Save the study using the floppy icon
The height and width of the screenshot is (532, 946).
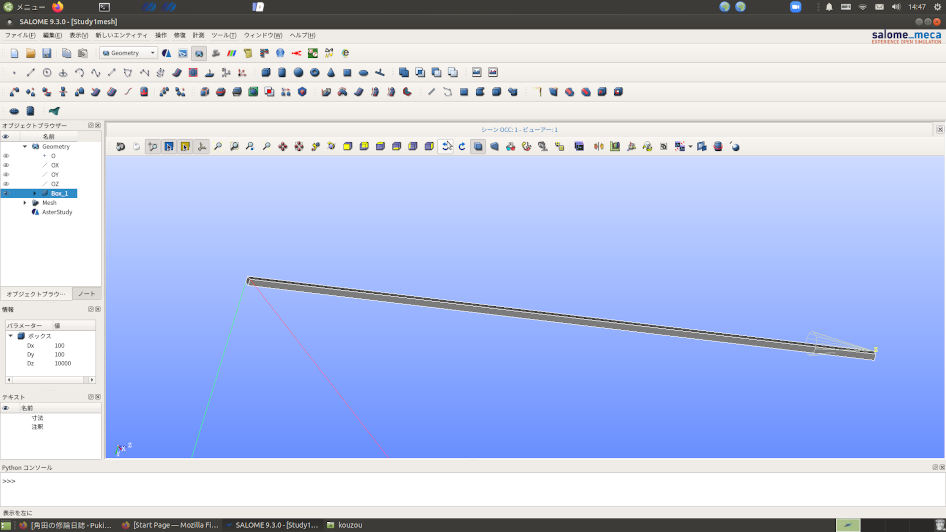(x=46, y=53)
